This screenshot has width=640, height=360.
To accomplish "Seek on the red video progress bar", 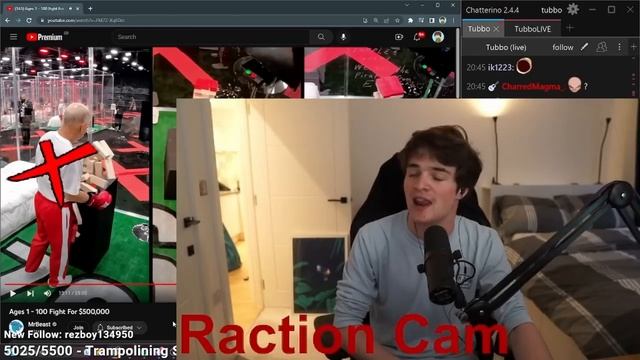I will click(x=90, y=284).
